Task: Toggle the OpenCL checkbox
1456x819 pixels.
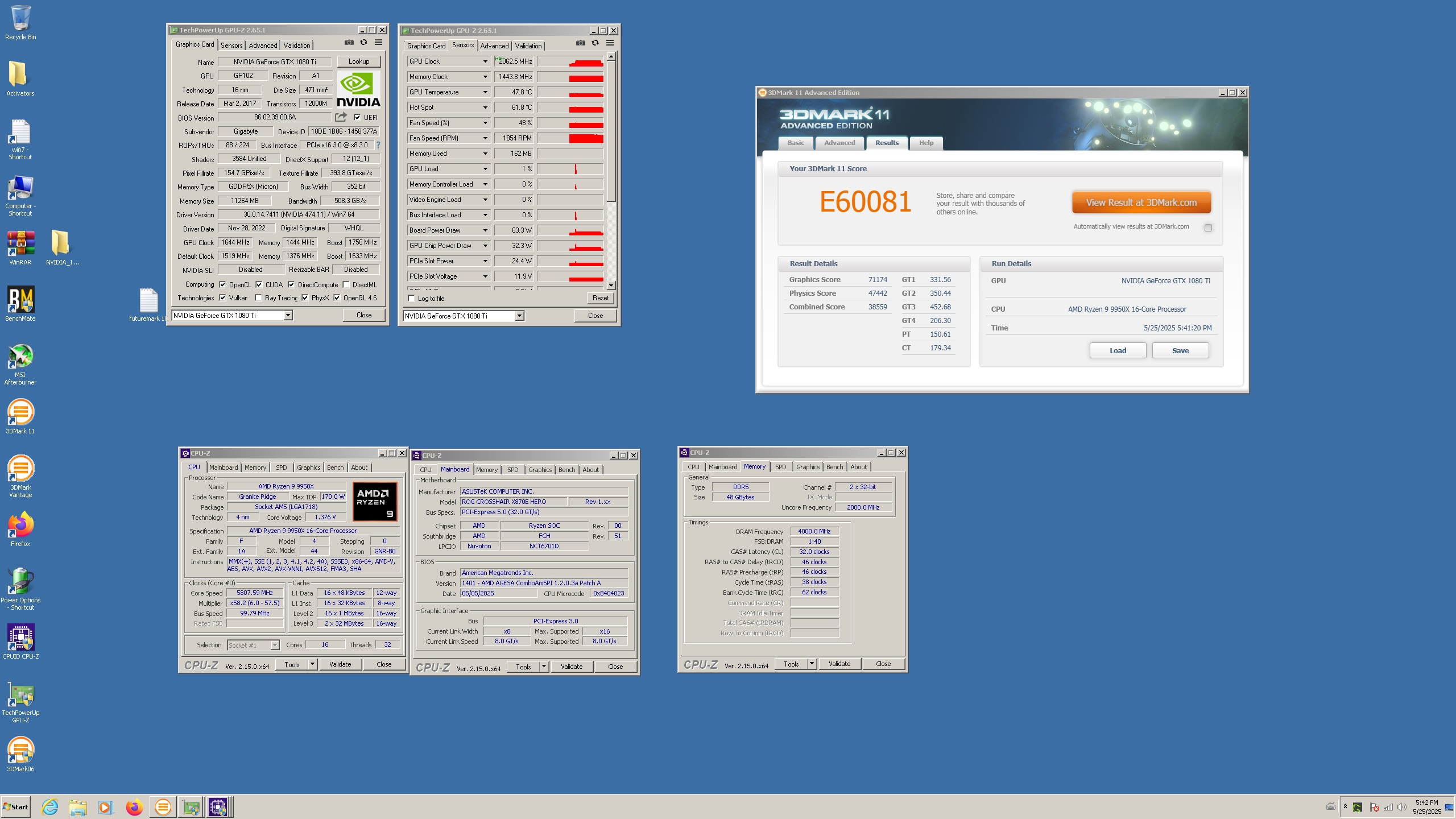Action: point(222,284)
